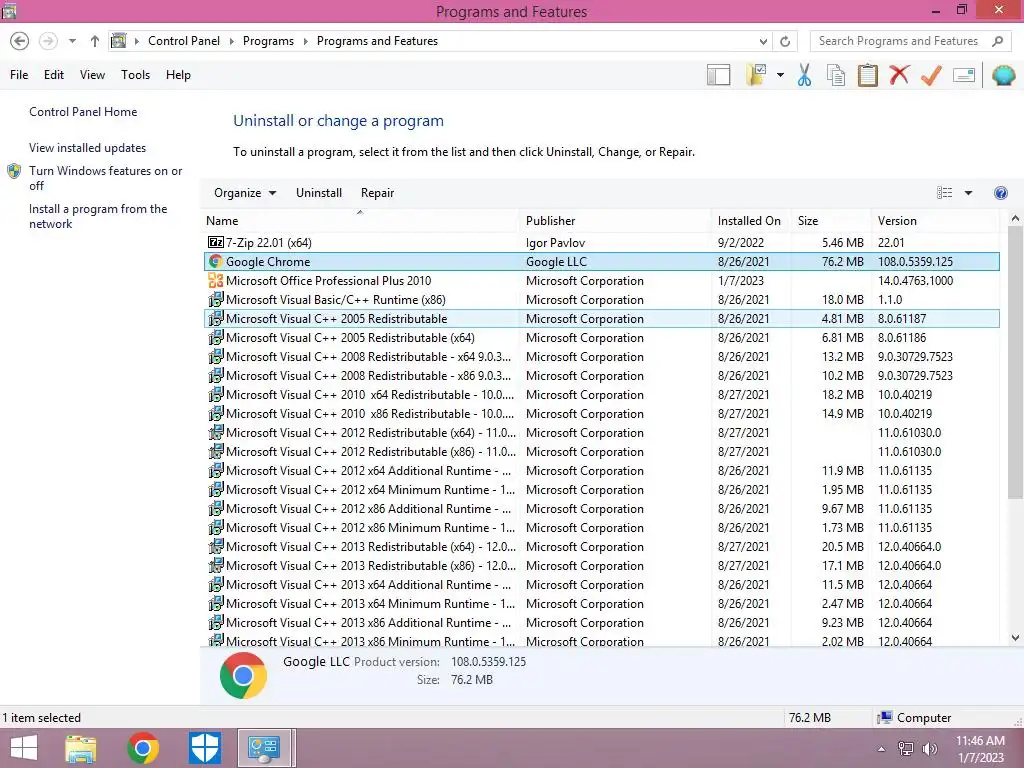Open the blue shield app in taskbar
This screenshot has width=1024, height=768.
point(204,748)
